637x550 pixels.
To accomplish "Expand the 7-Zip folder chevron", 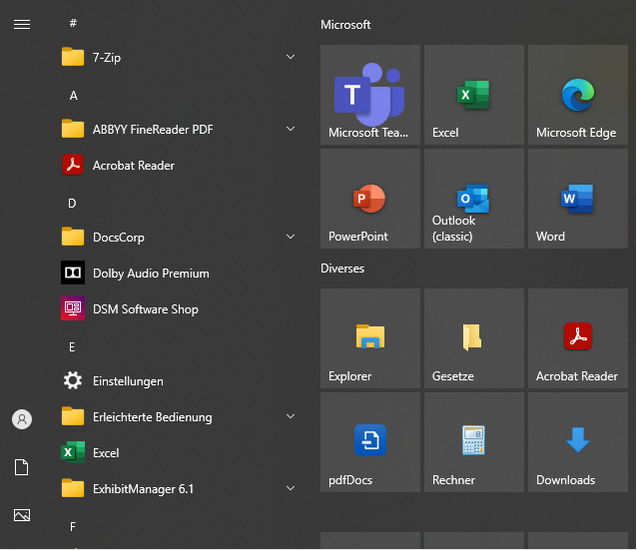I will click(x=290, y=57).
